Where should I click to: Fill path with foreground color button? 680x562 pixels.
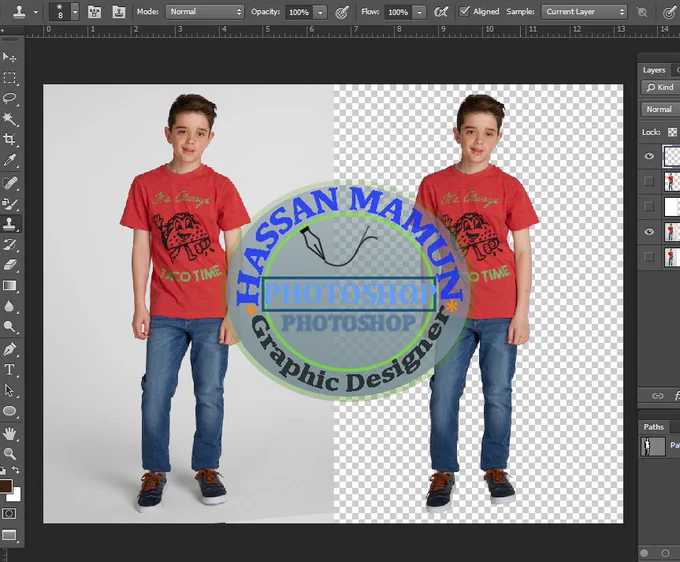[644, 553]
